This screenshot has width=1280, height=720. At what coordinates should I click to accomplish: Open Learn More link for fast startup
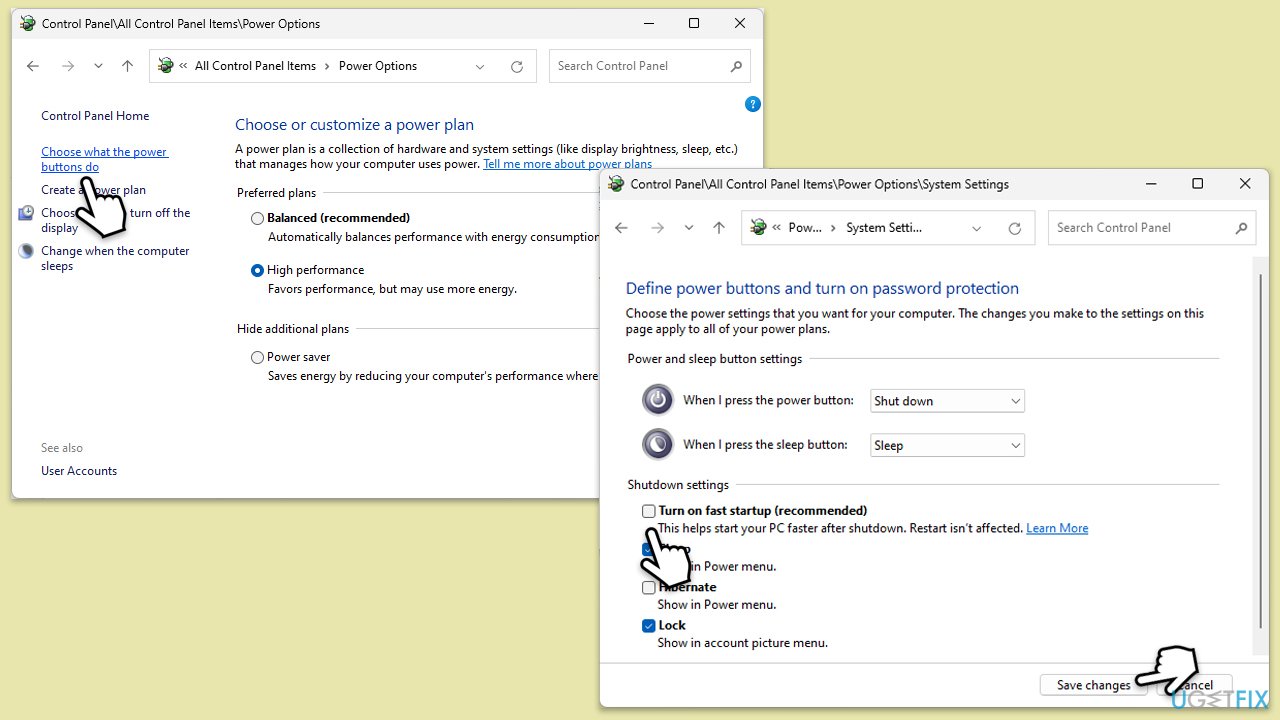point(1057,528)
